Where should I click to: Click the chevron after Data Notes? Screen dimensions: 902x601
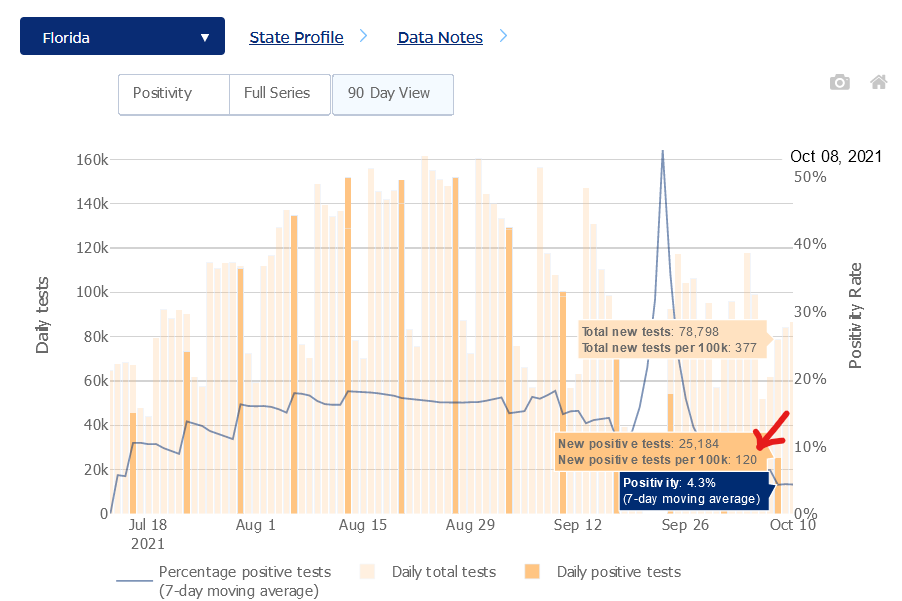point(503,36)
